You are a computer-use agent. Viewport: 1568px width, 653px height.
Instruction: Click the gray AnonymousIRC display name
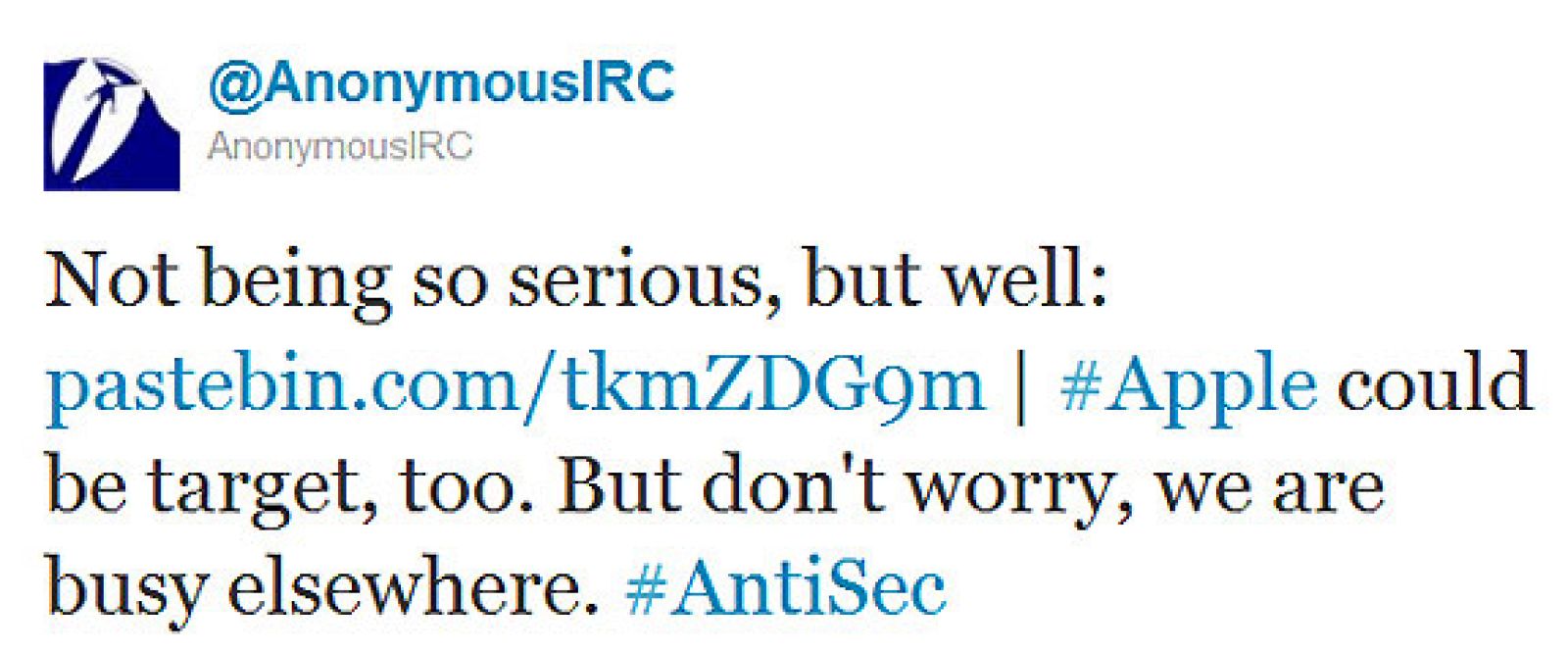(339, 146)
